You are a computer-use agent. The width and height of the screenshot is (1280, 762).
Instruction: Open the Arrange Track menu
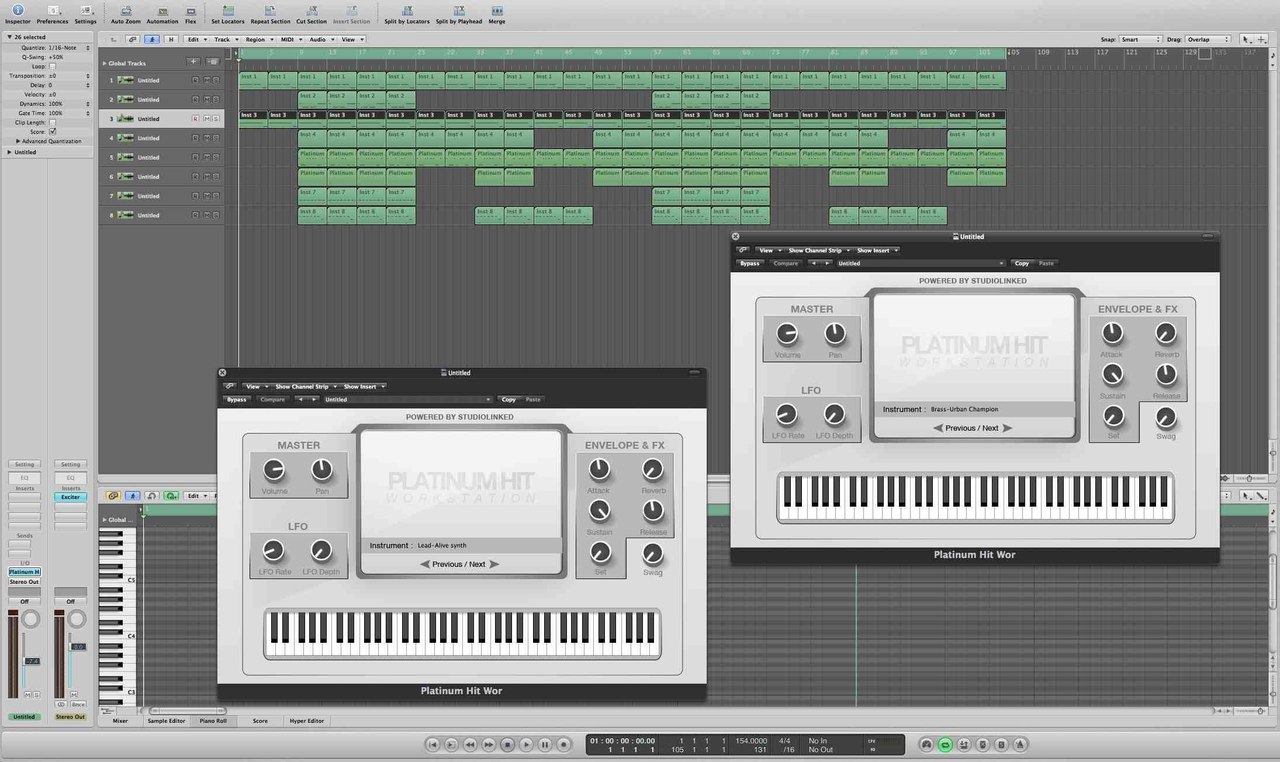point(224,39)
